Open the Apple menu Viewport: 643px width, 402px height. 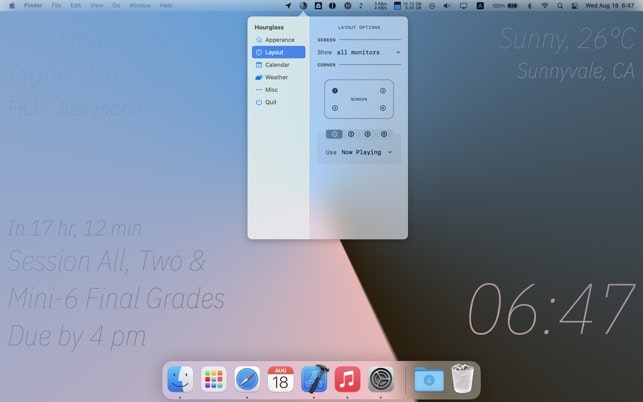pos(12,6)
